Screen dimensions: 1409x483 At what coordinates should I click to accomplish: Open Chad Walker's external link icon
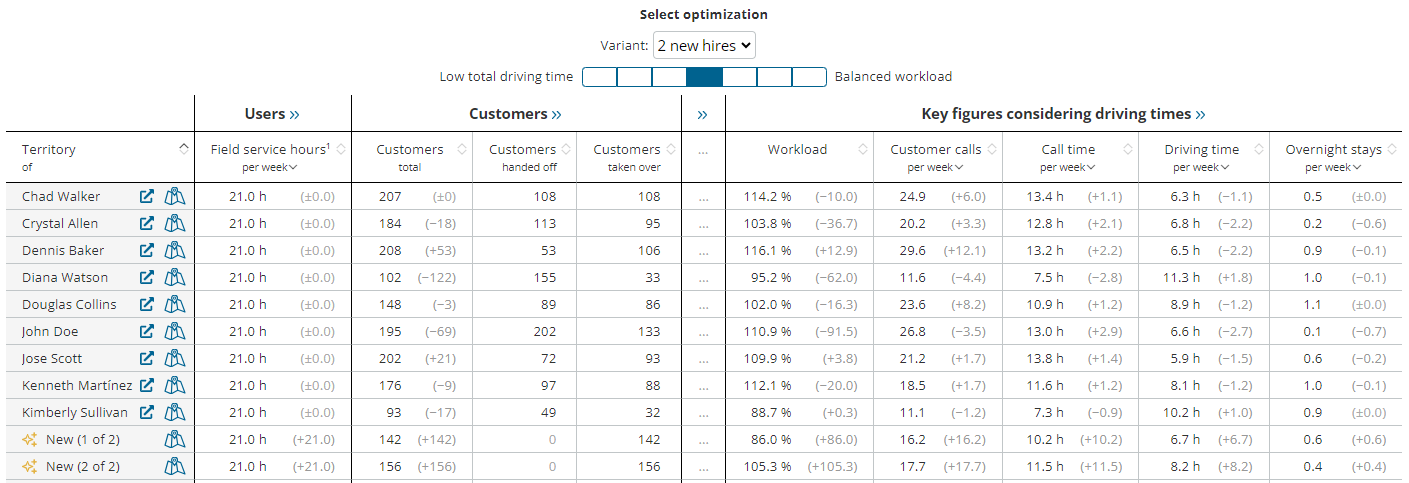[x=147, y=197]
